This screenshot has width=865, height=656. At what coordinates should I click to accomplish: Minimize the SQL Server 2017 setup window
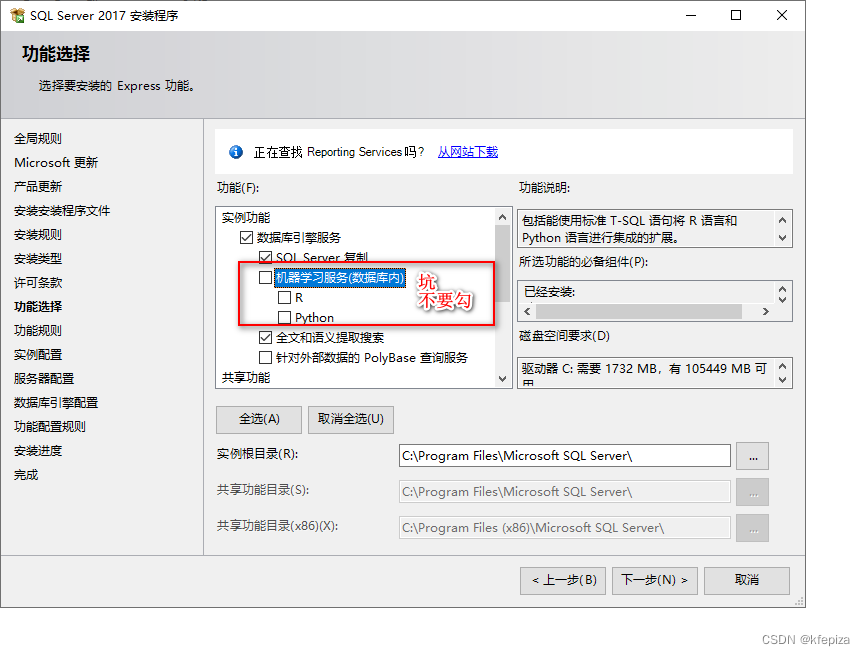tap(691, 15)
